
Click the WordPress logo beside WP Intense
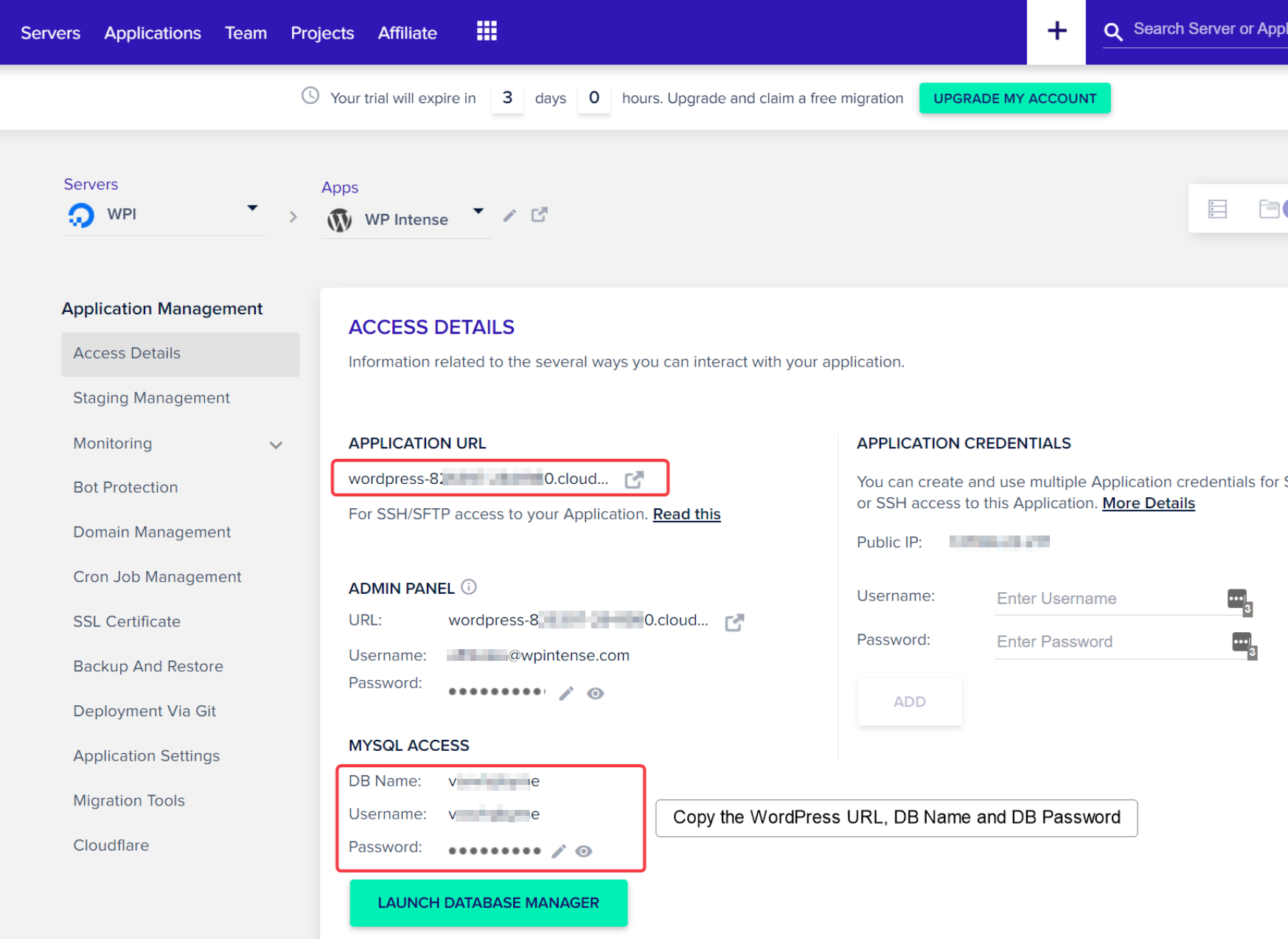(339, 220)
